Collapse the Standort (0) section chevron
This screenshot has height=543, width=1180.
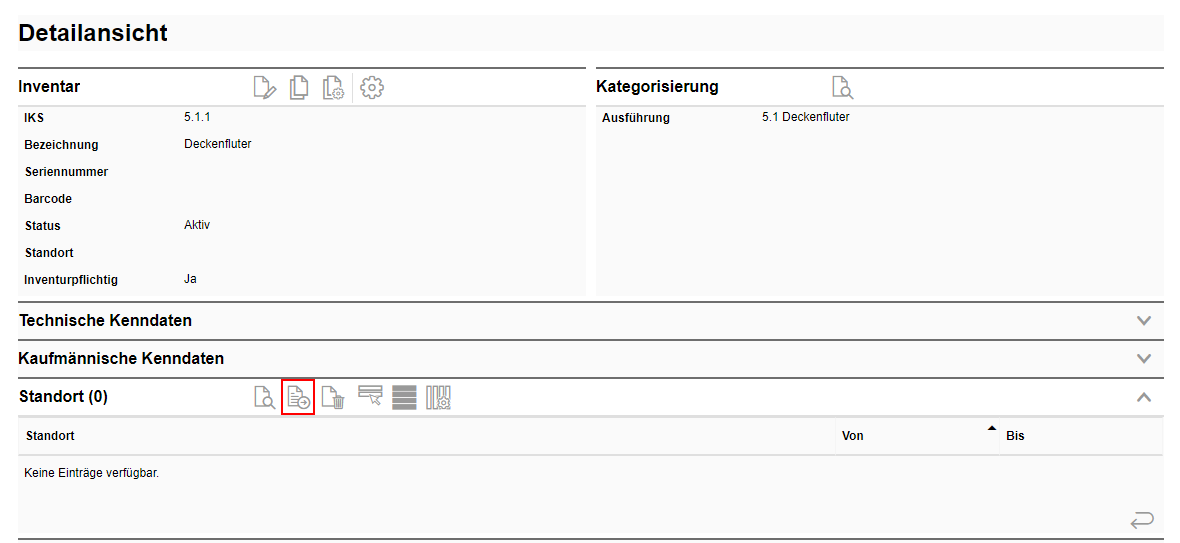coord(1144,397)
